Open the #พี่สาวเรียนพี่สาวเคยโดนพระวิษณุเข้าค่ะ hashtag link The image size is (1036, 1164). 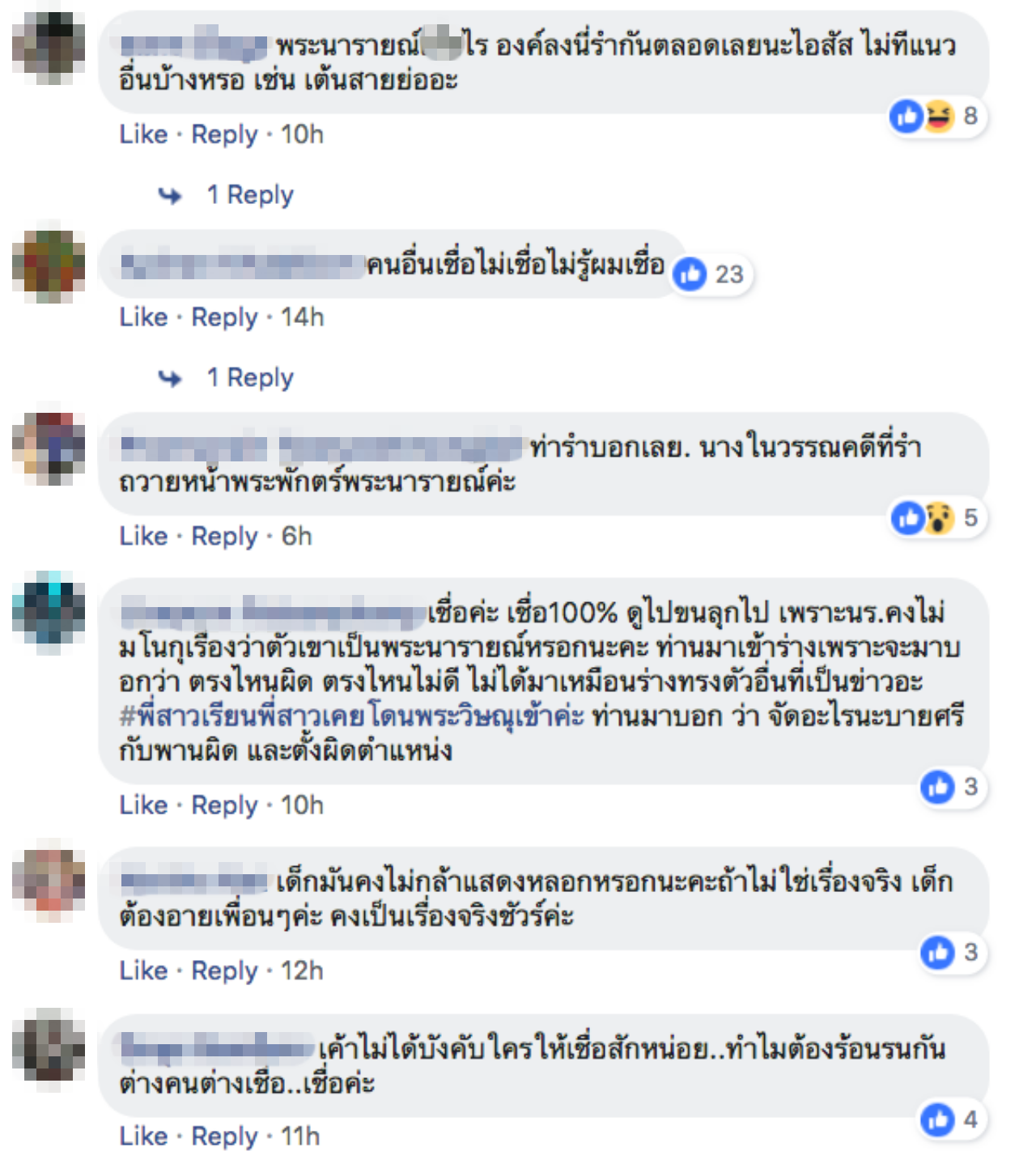click(x=351, y=716)
